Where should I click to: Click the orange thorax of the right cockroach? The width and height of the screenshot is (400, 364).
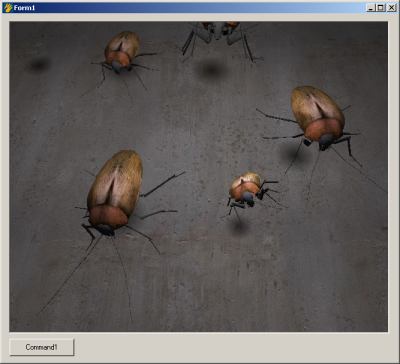(323, 128)
